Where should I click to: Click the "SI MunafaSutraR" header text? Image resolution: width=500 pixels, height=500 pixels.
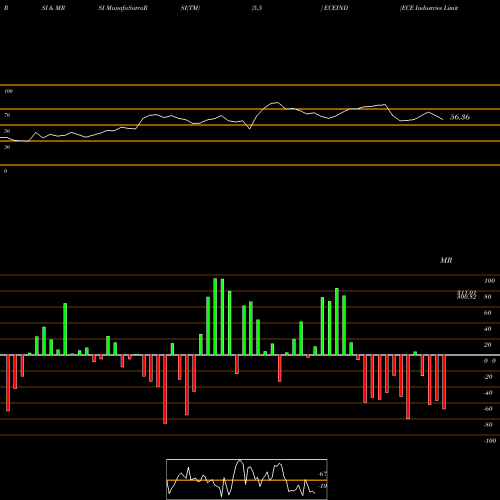(x=123, y=8)
